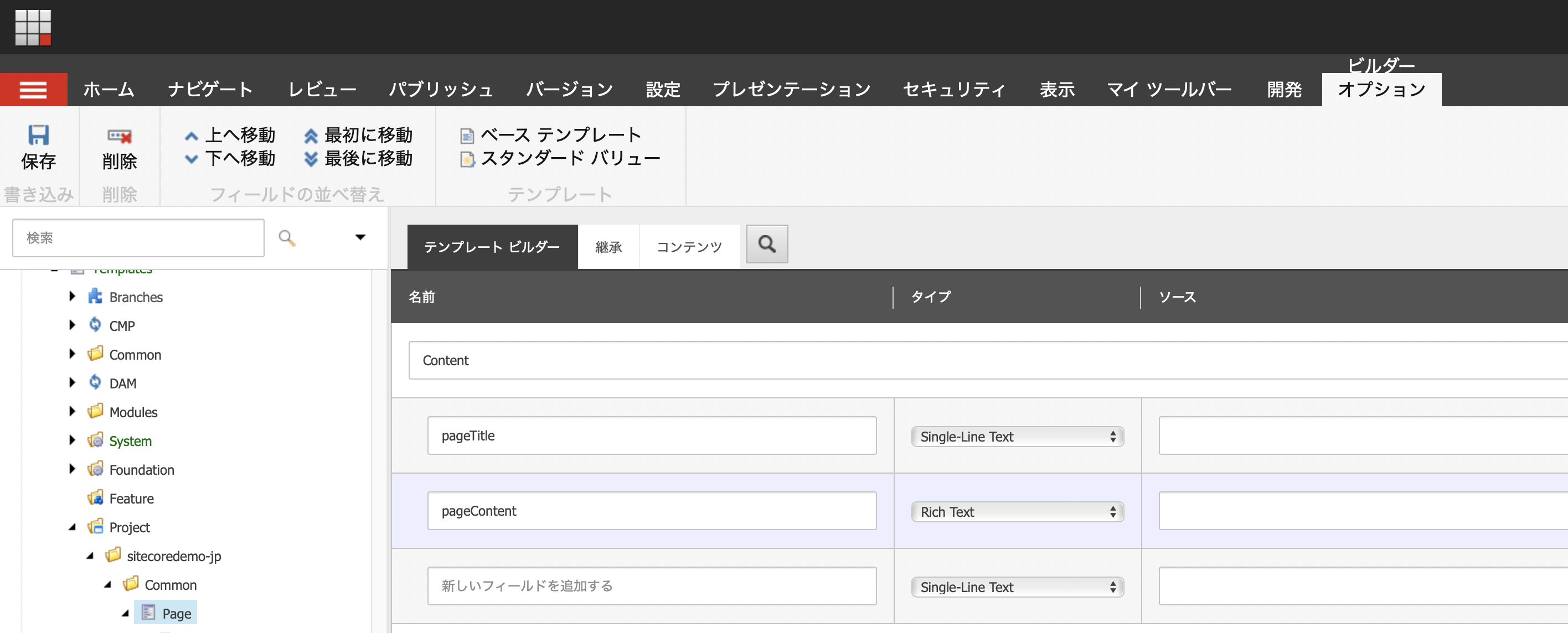1568x633 pixels.
Task: Open the 設定 ribbon tab
Action: pyautogui.click(x=663, y=90)
